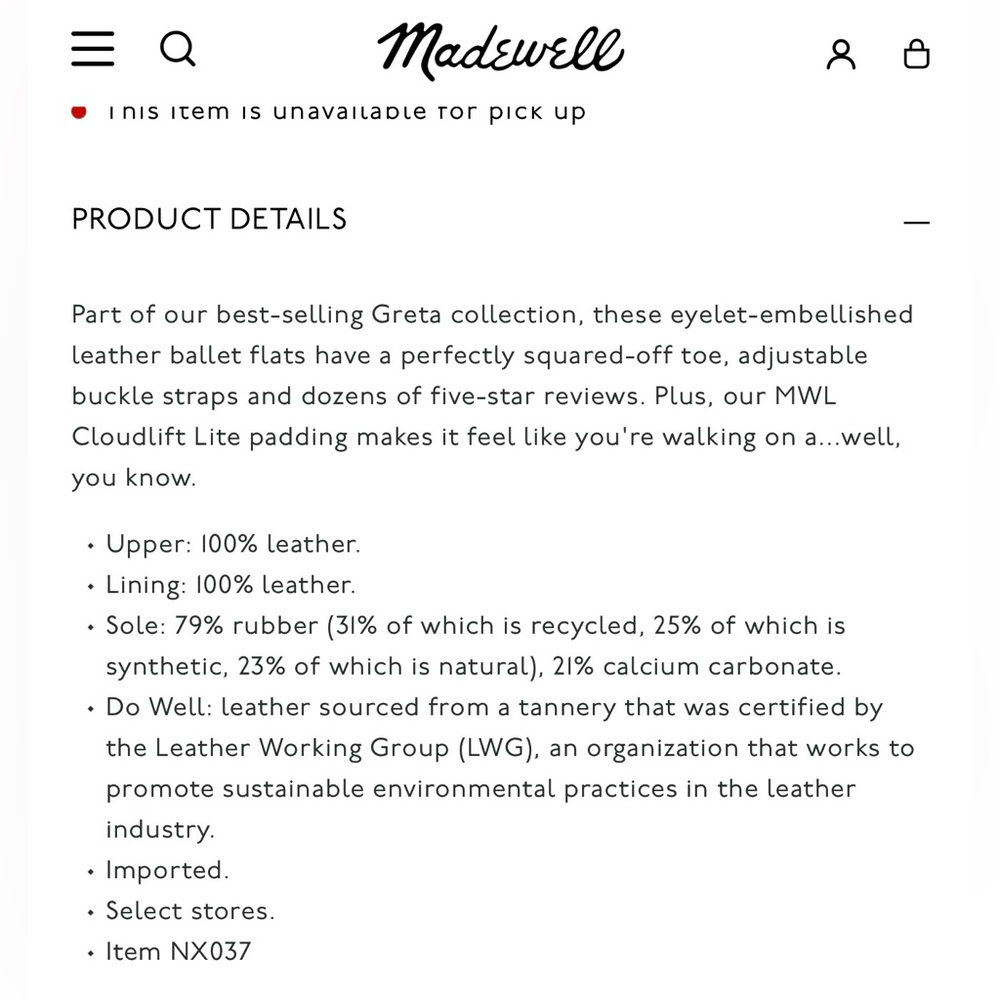Click the 'Select stores.' bullet item
The width and height of the screenshot is (1000, 1000).
tap(190, 911)
